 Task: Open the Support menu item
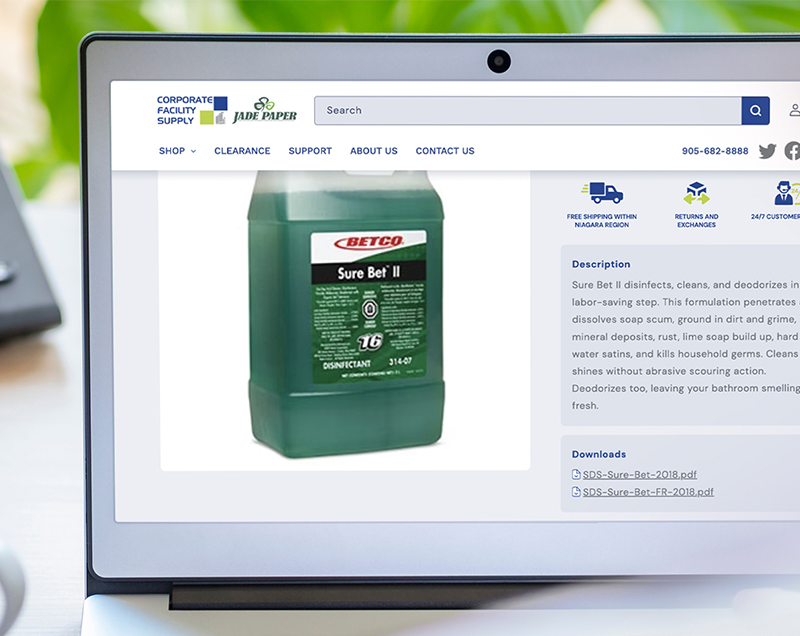point(310,151)
